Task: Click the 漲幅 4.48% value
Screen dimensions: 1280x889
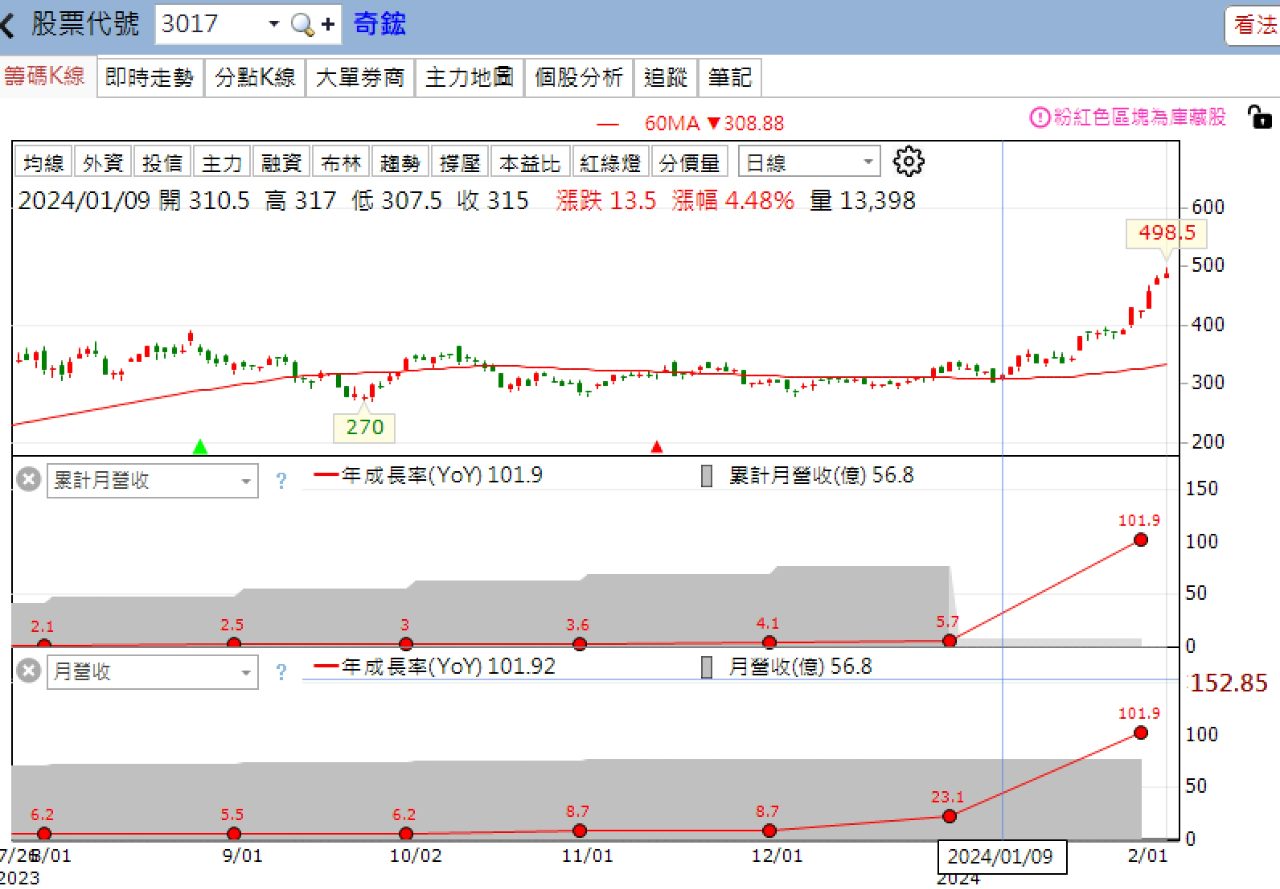Action: coord(733,201)
